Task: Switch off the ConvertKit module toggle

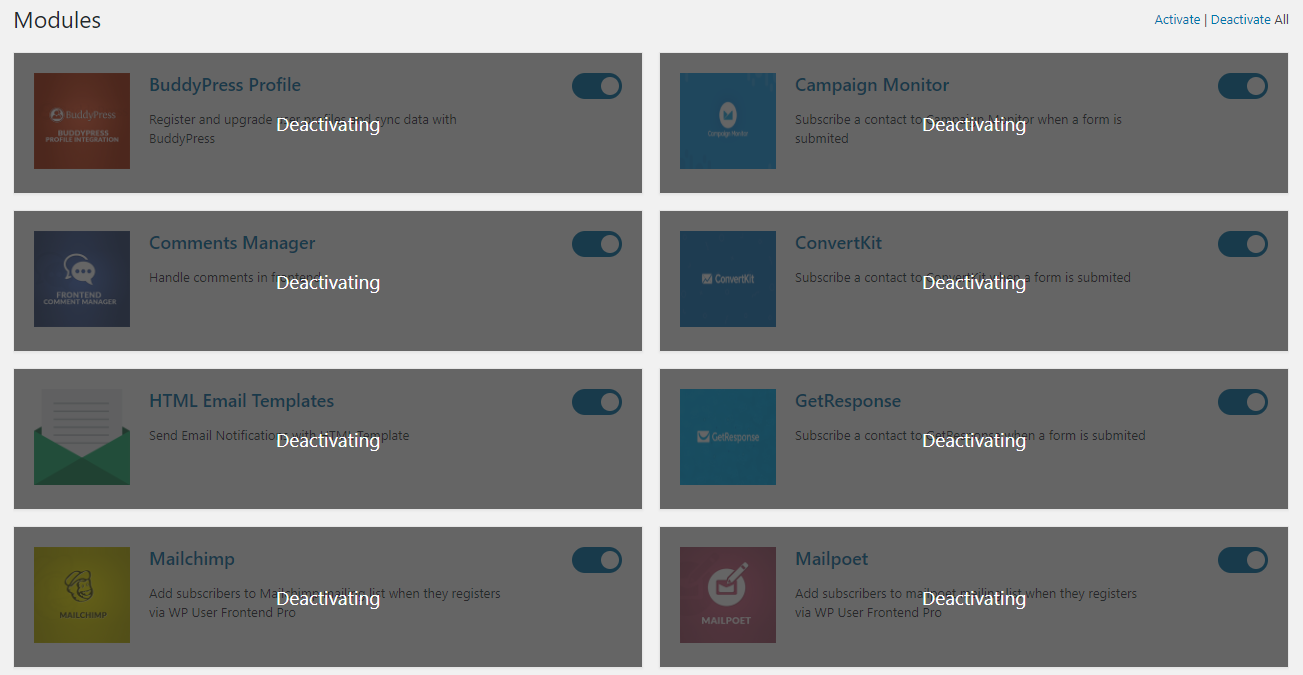Action: 1243,244
